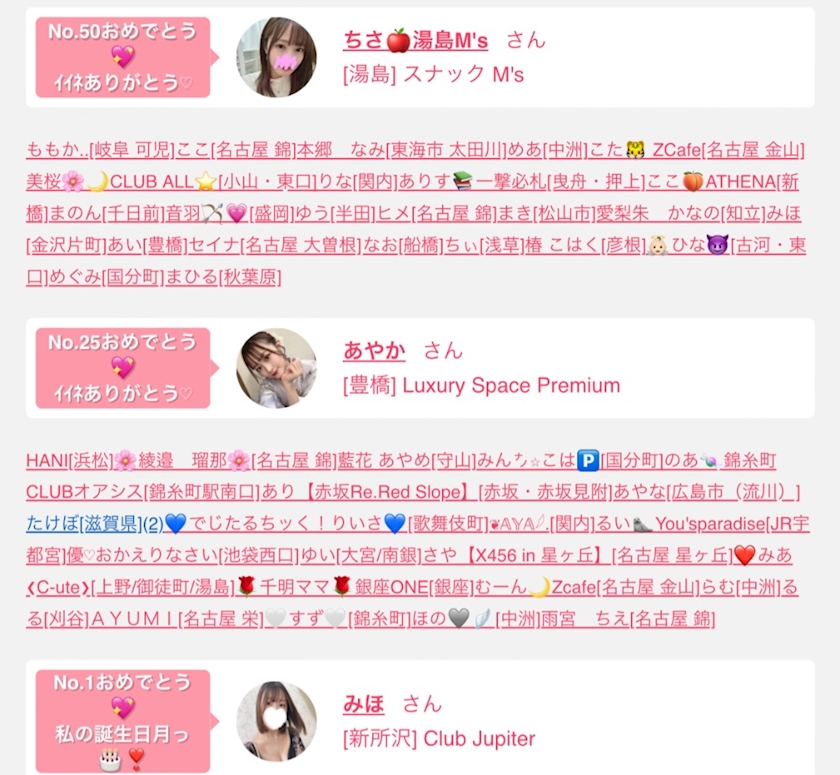Click the crescent moon emoji before Zcafe

click(x=539, y=588)
